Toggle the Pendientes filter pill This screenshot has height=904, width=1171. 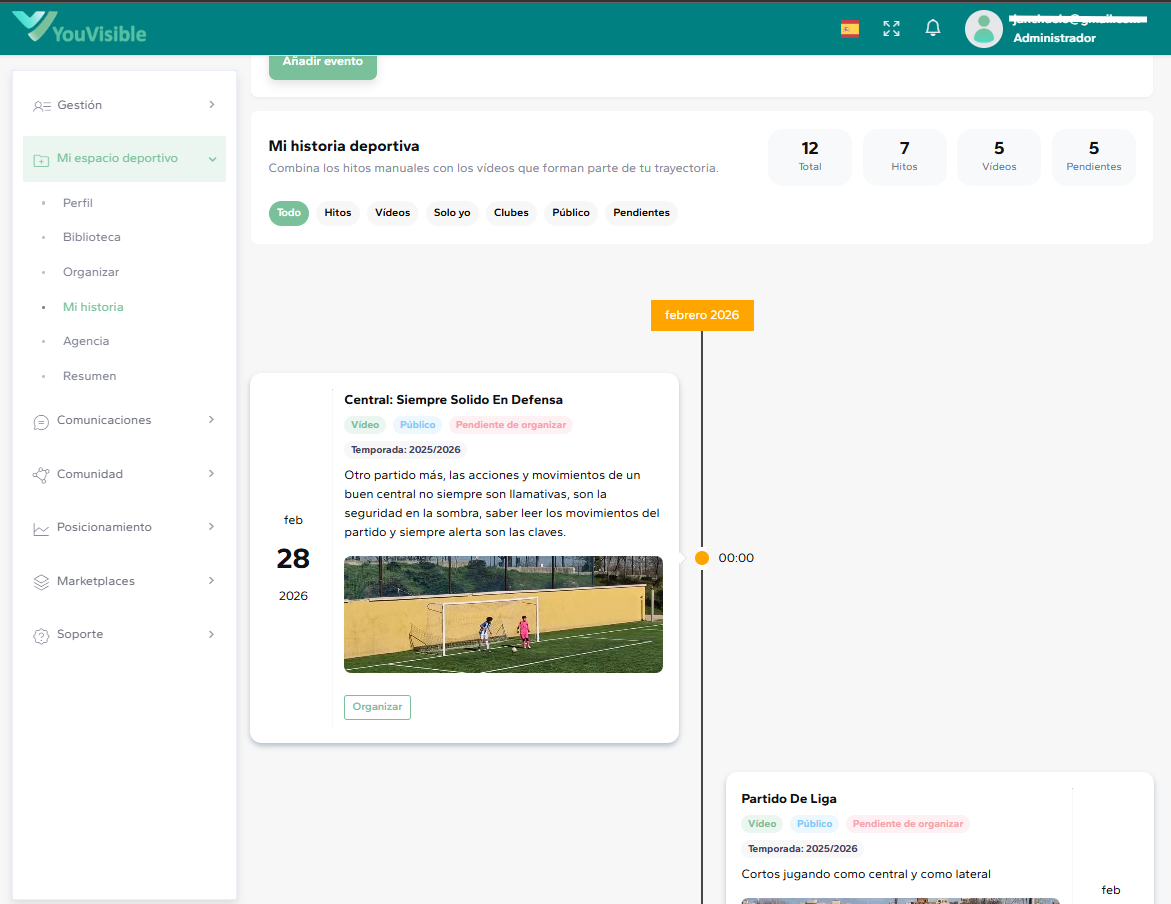pyautogui.click(x=641, y=213)
